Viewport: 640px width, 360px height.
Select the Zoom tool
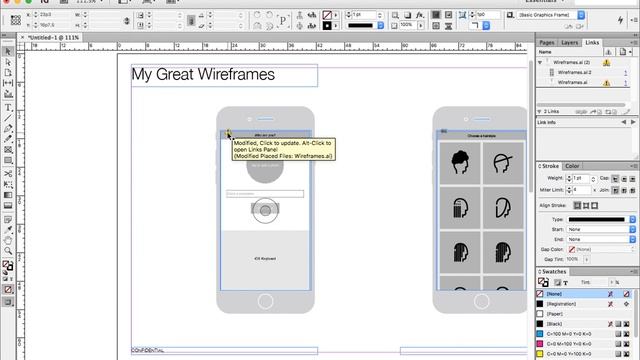pos(8,251)
